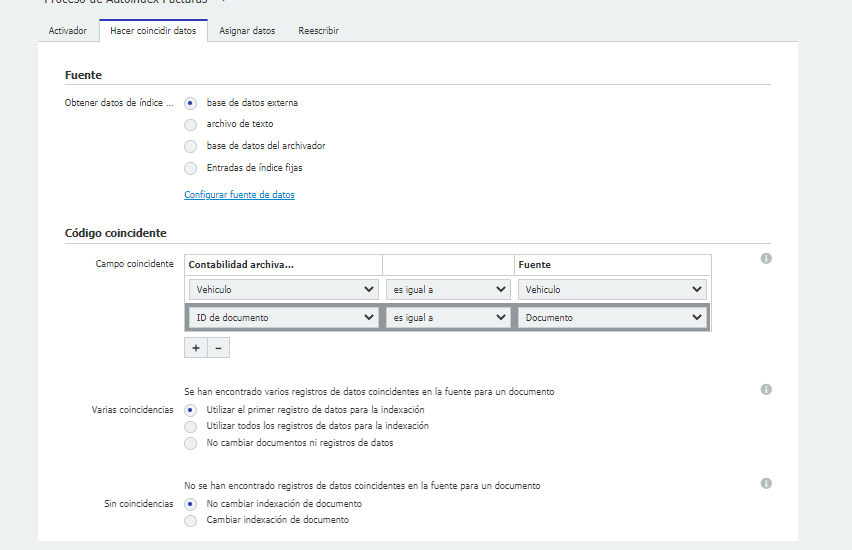Enable 'Cambiar indexación de documento' option
Screen dimensions: 852x550
point(190,521)
